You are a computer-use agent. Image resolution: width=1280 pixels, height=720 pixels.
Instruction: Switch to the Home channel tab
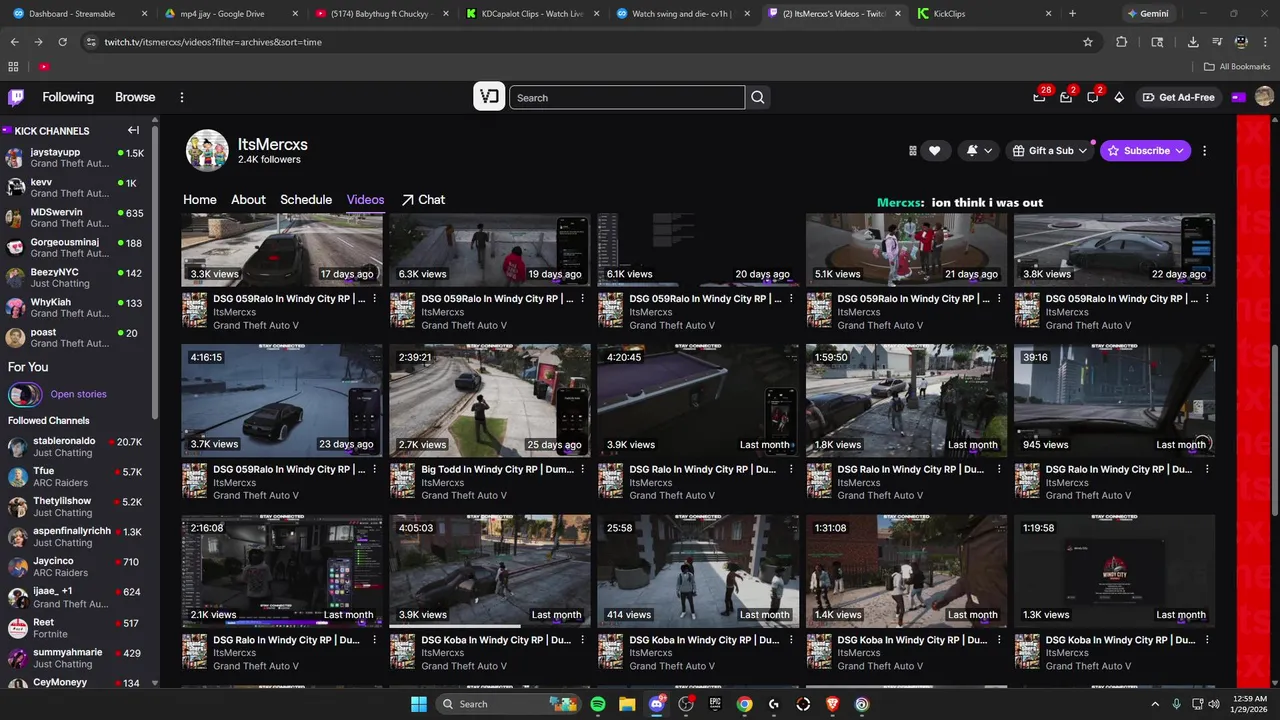(200, 200)
